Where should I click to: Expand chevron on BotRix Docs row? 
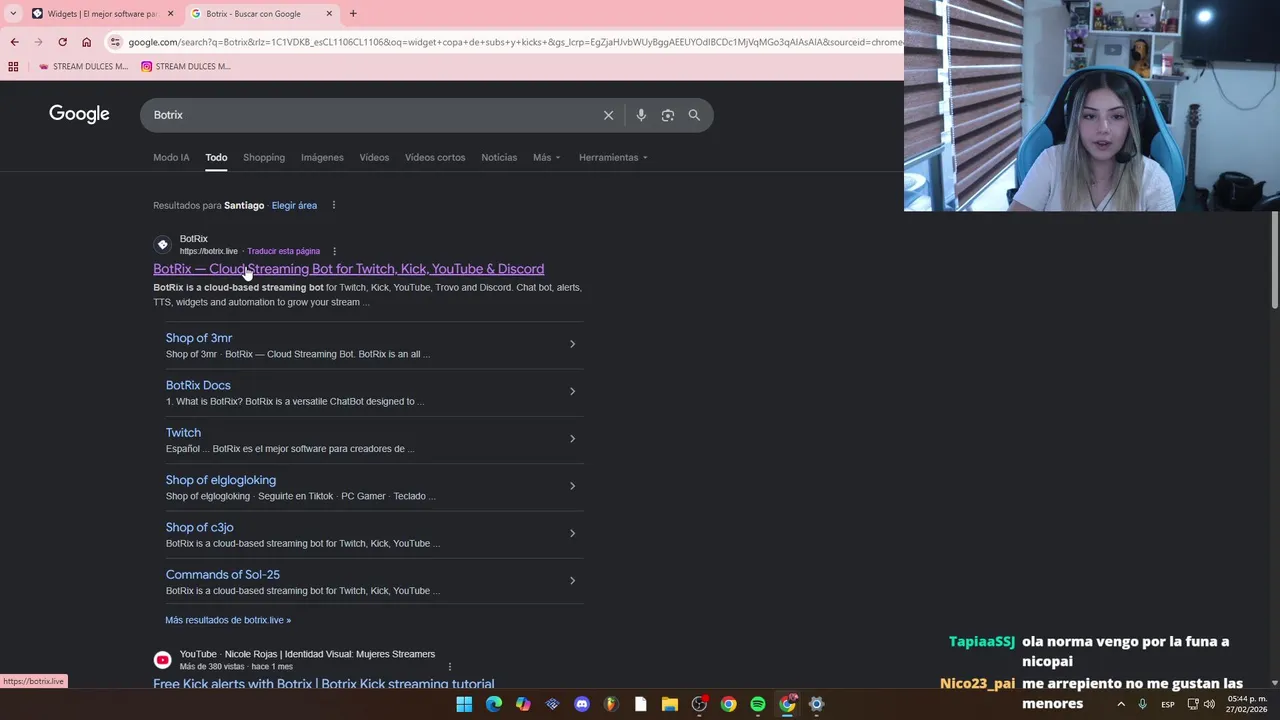click(x=572, y=391)
